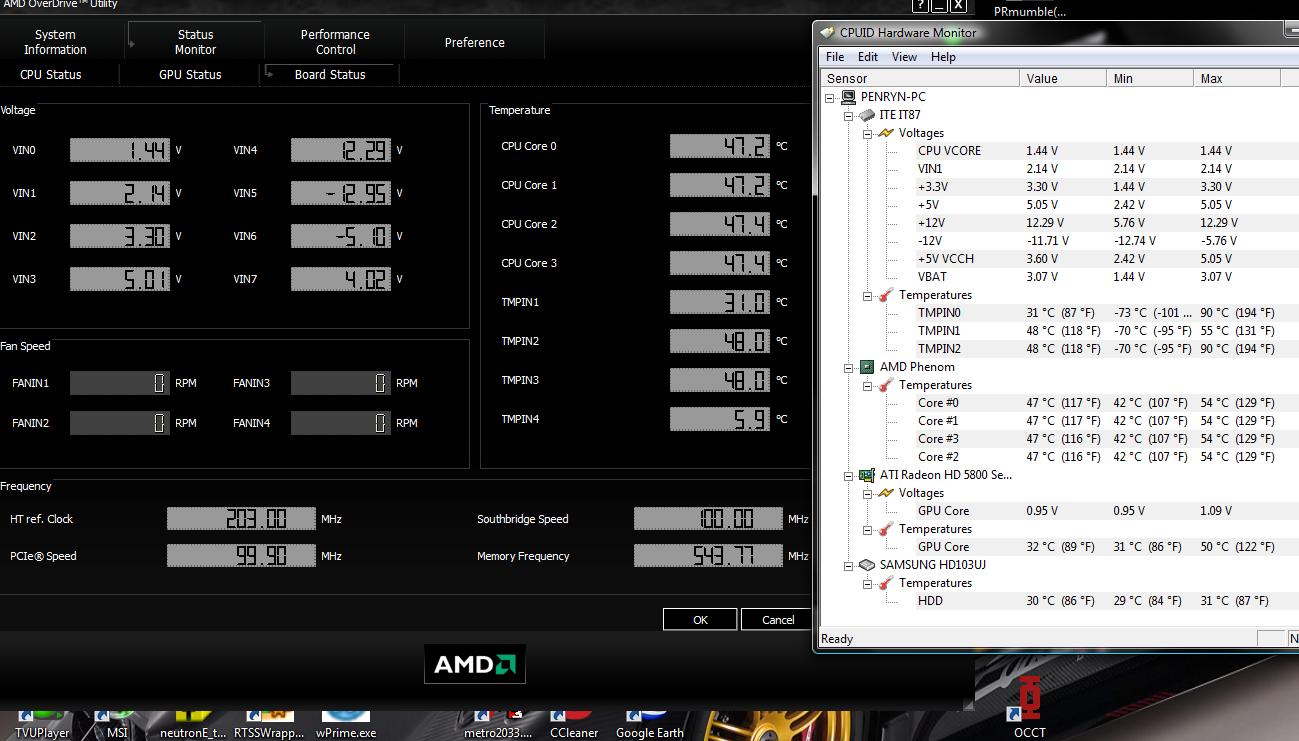Screen dimensions: 1299x741
Task: Open the File menu in Hardware Monitor
Action: point(835,57)
